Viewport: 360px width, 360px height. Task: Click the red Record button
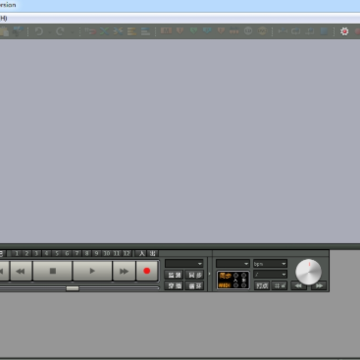pyautogui.click(x=147, y=271)
